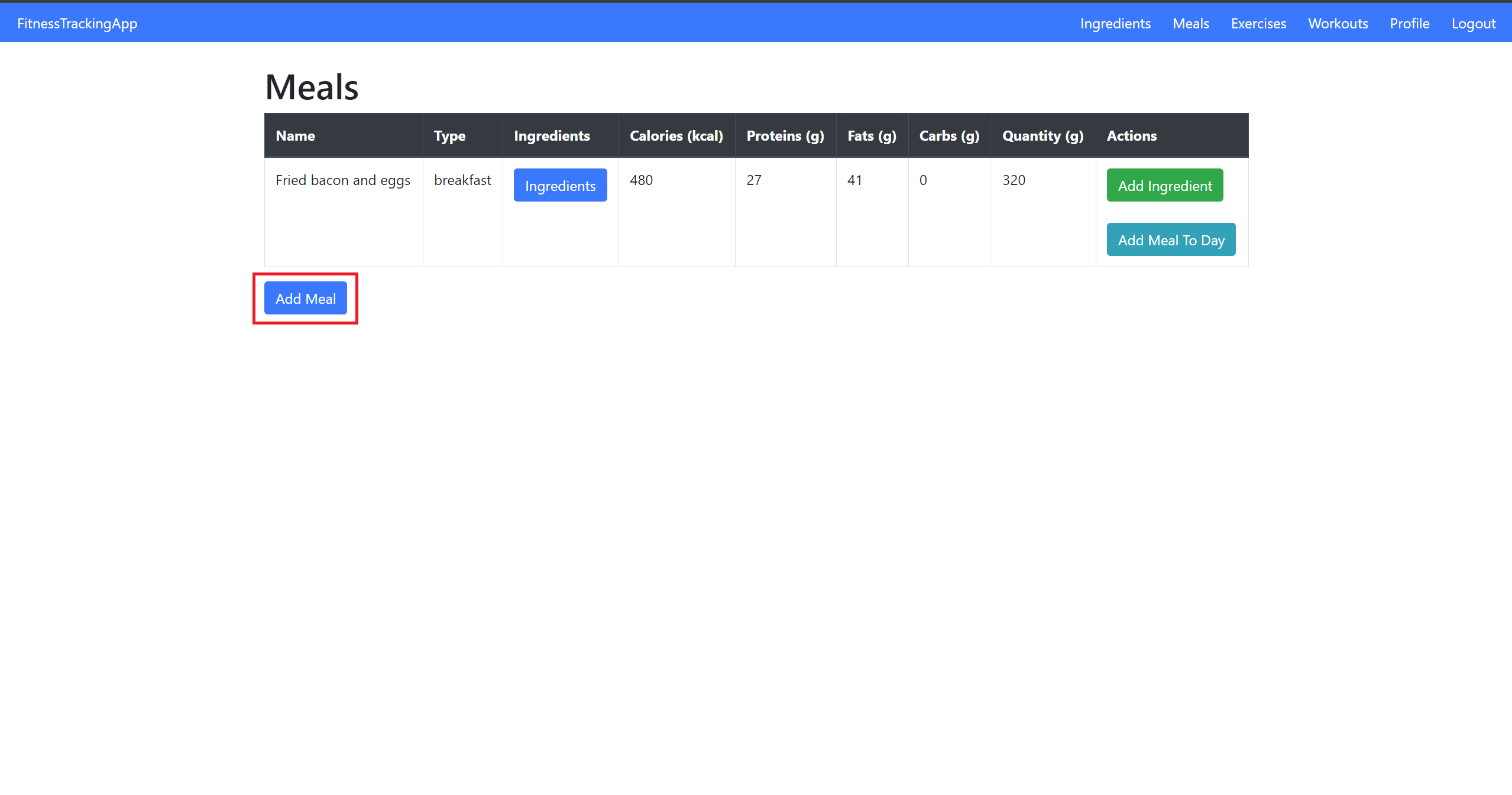Click the Proteins (g) column header

click(785, 136)
